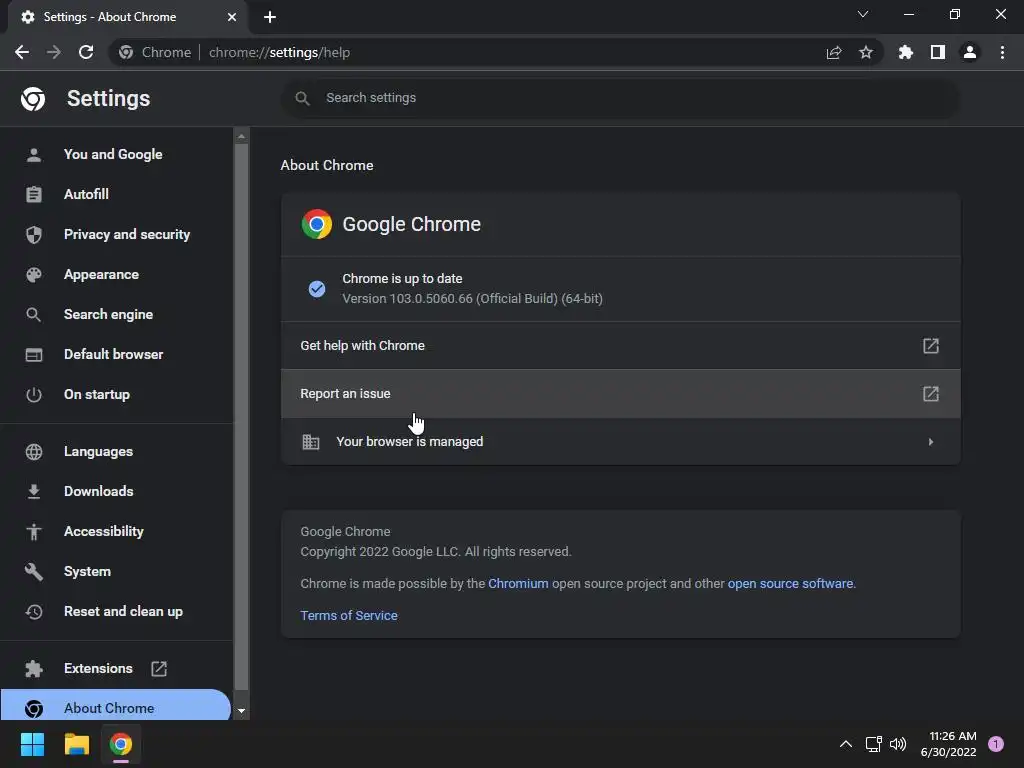Image resolution: width=1024 pixels, height=768 pixels.
Task: Open the Extensions puzzle icon in toolbar
Action: (905, 52)
